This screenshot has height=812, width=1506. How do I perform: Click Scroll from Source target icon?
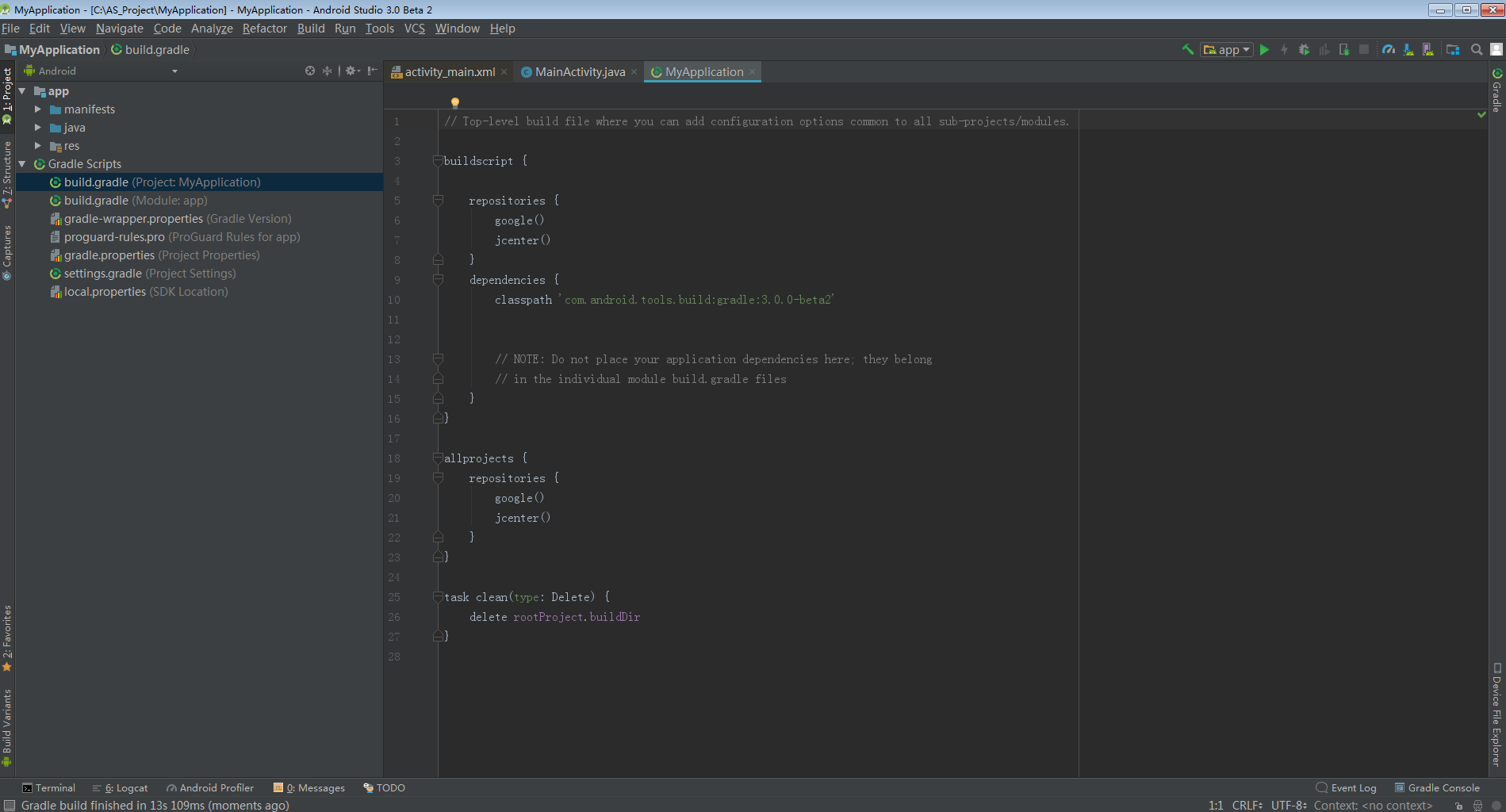(310, 71)
